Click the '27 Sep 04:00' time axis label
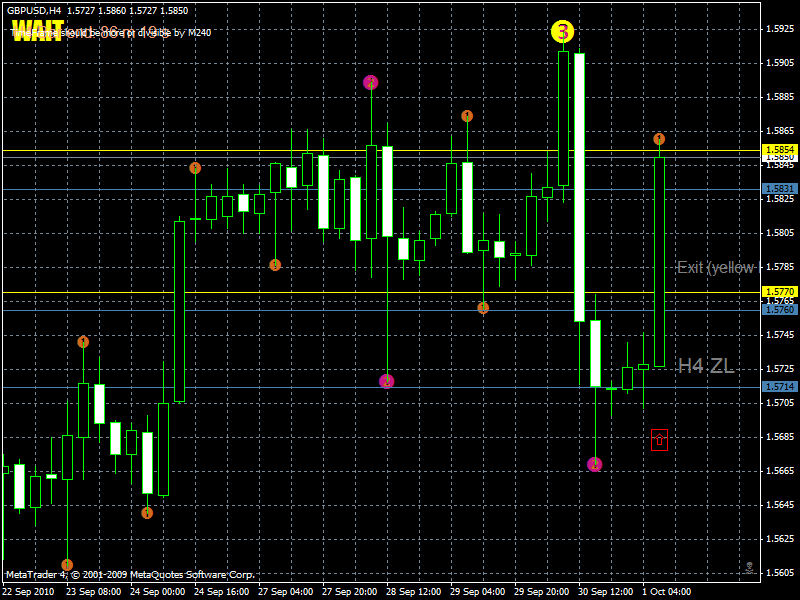Image resolution: width=800 pixels, height=600 pixels. [x=286, y=592]
